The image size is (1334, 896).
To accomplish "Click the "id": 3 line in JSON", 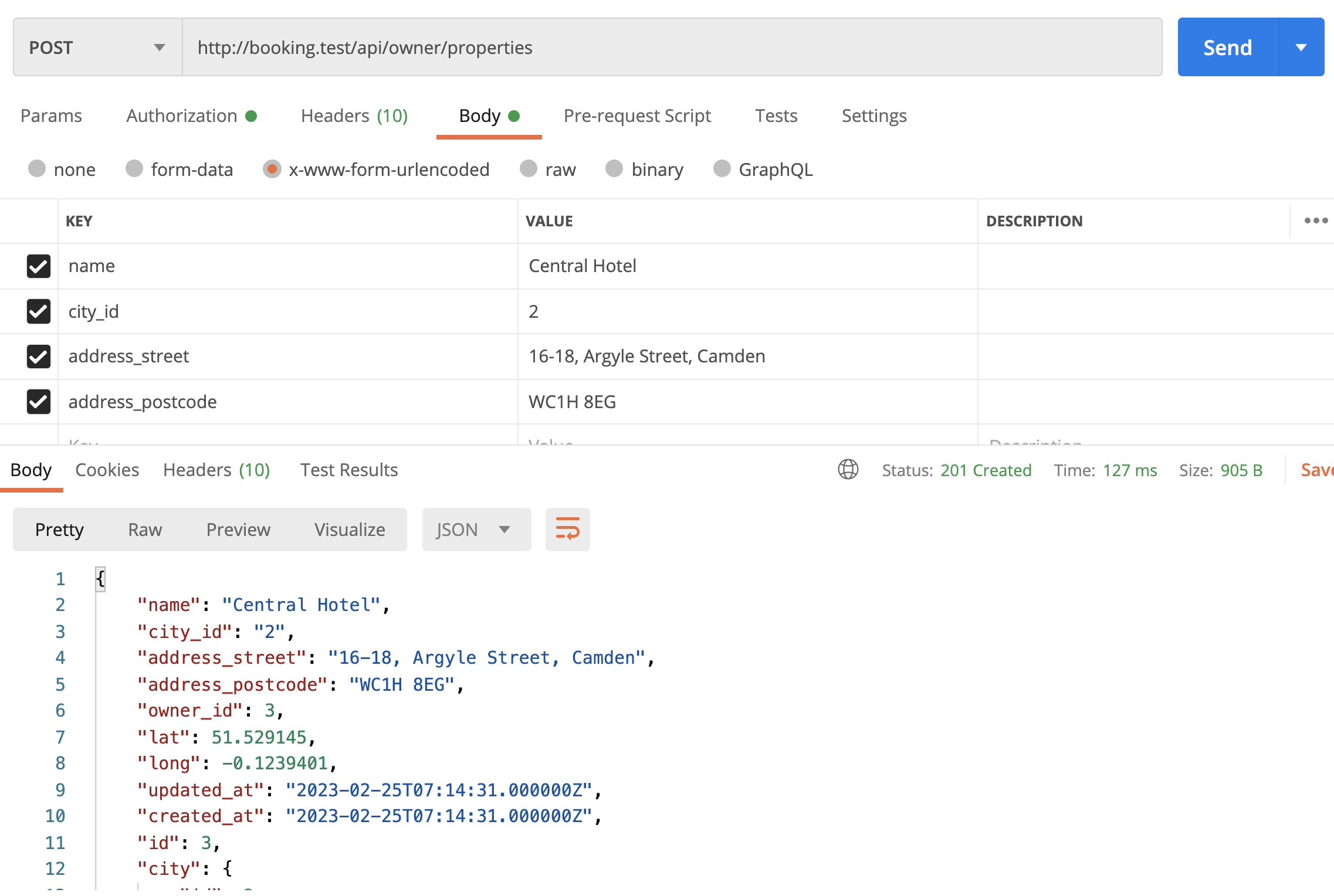I will (179, 843).
